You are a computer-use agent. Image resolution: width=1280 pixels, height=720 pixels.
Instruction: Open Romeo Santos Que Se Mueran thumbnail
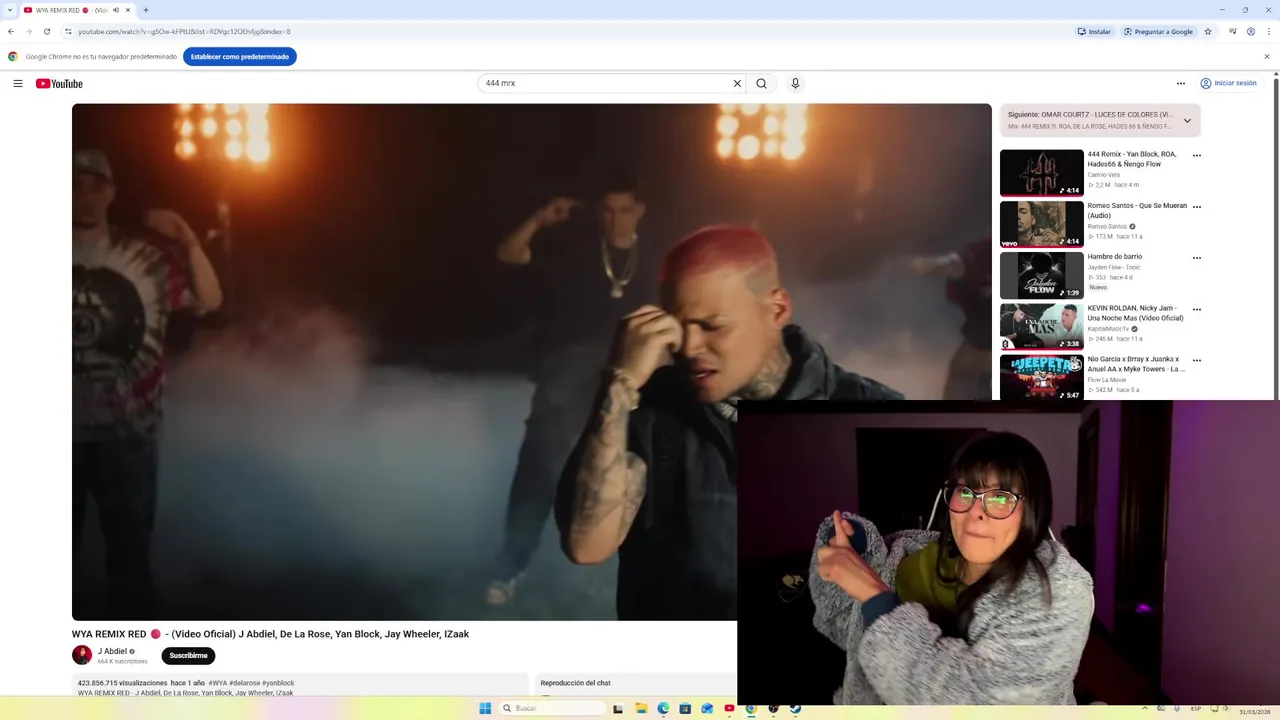(1042, 224)
